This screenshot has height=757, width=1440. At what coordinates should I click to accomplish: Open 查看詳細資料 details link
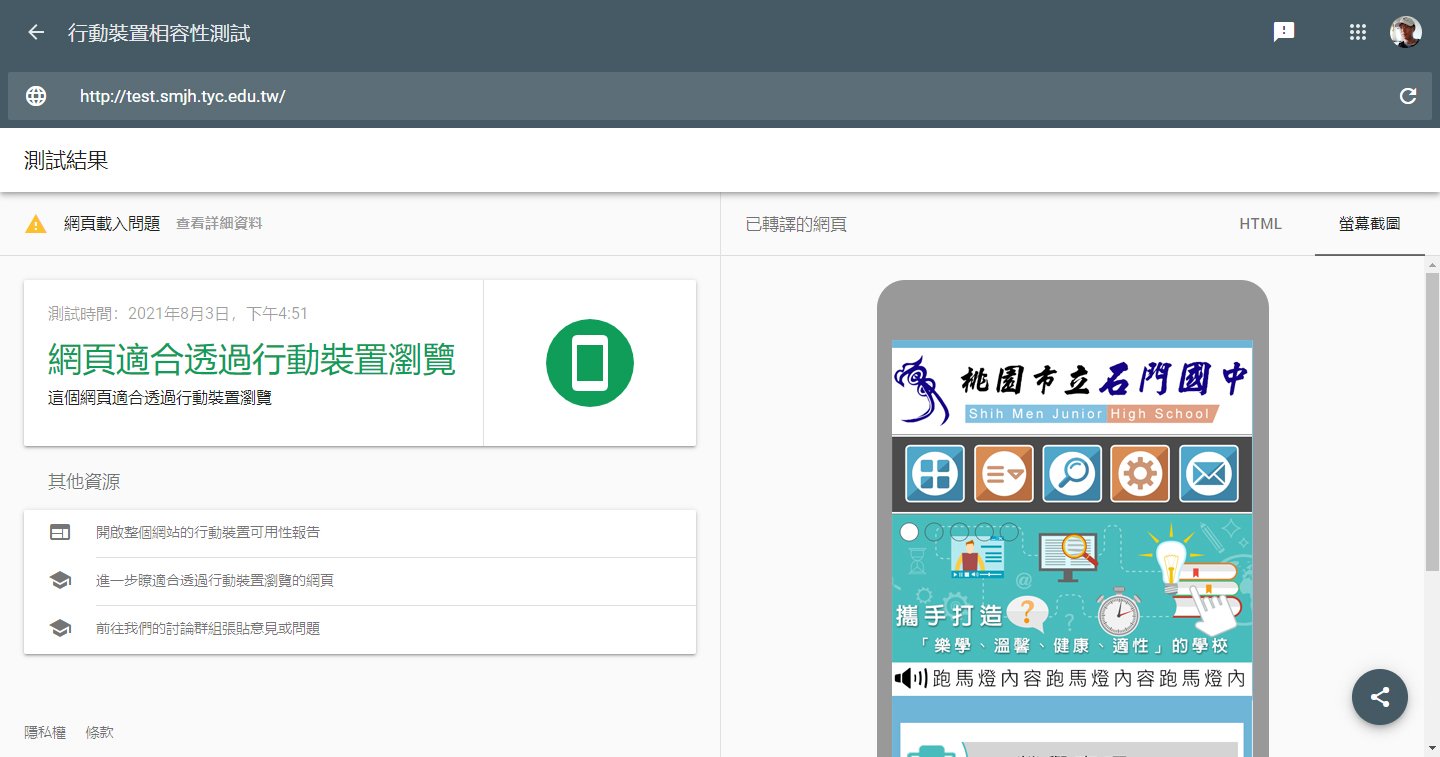[x=219, y=224]
